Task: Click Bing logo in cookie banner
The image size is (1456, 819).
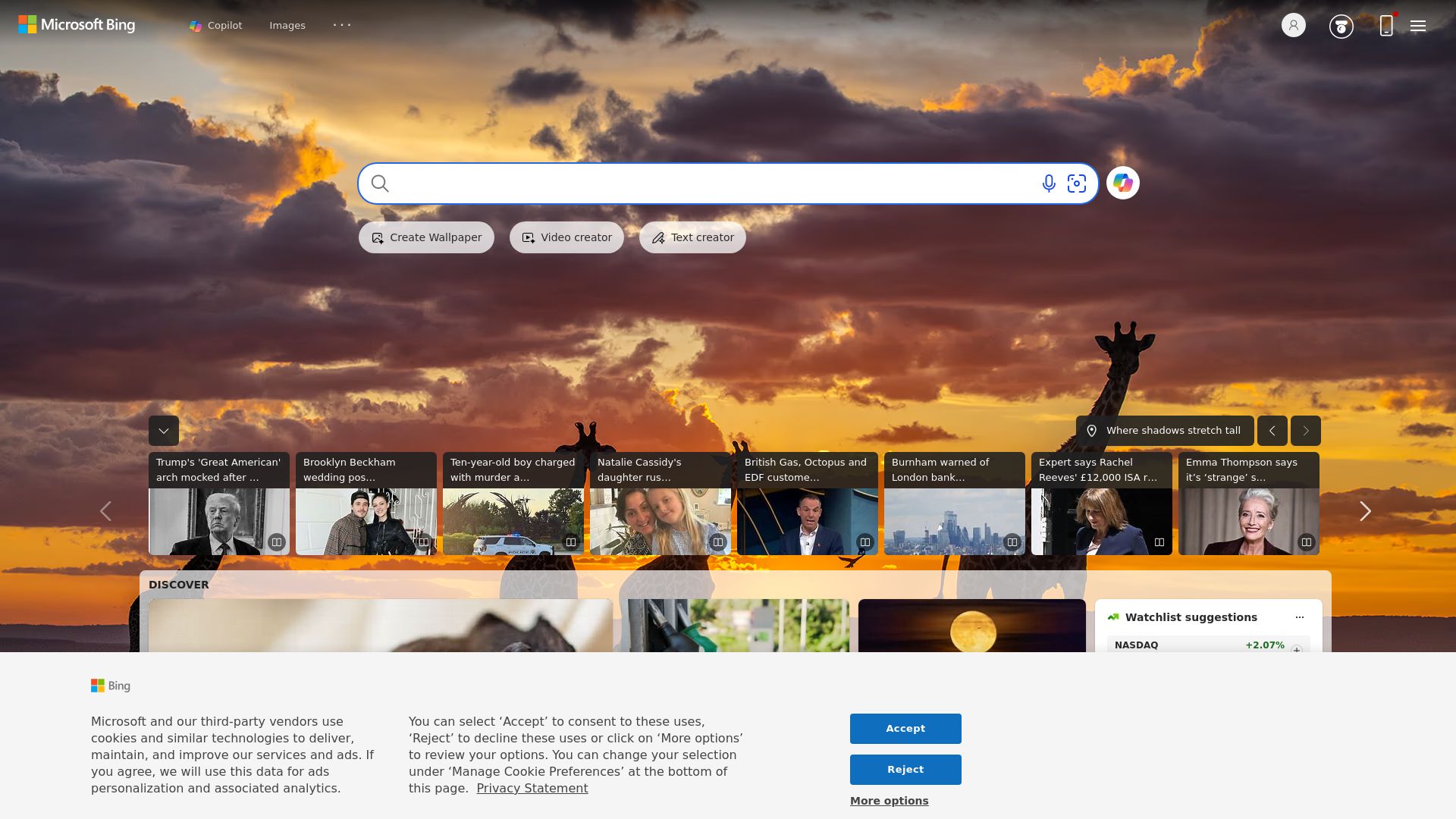Action: [x=111, y=686]
